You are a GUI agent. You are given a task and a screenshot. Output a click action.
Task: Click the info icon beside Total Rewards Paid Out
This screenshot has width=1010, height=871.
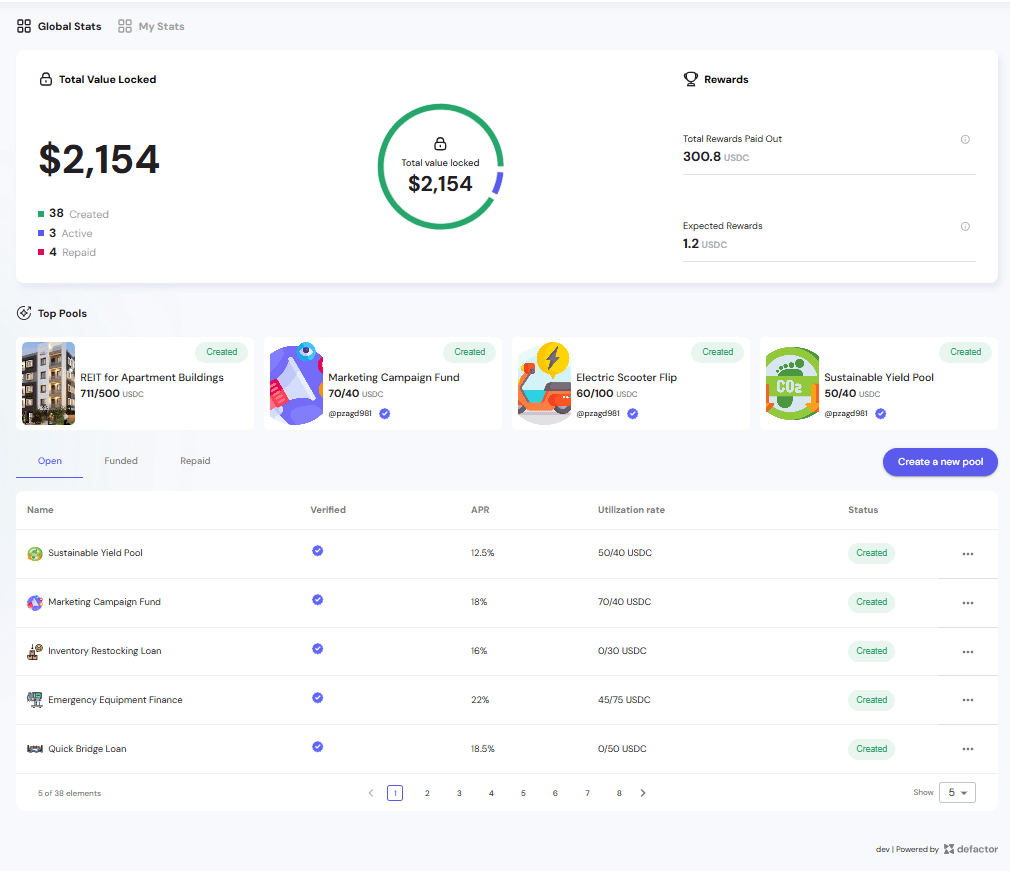(x=965, y=140)
